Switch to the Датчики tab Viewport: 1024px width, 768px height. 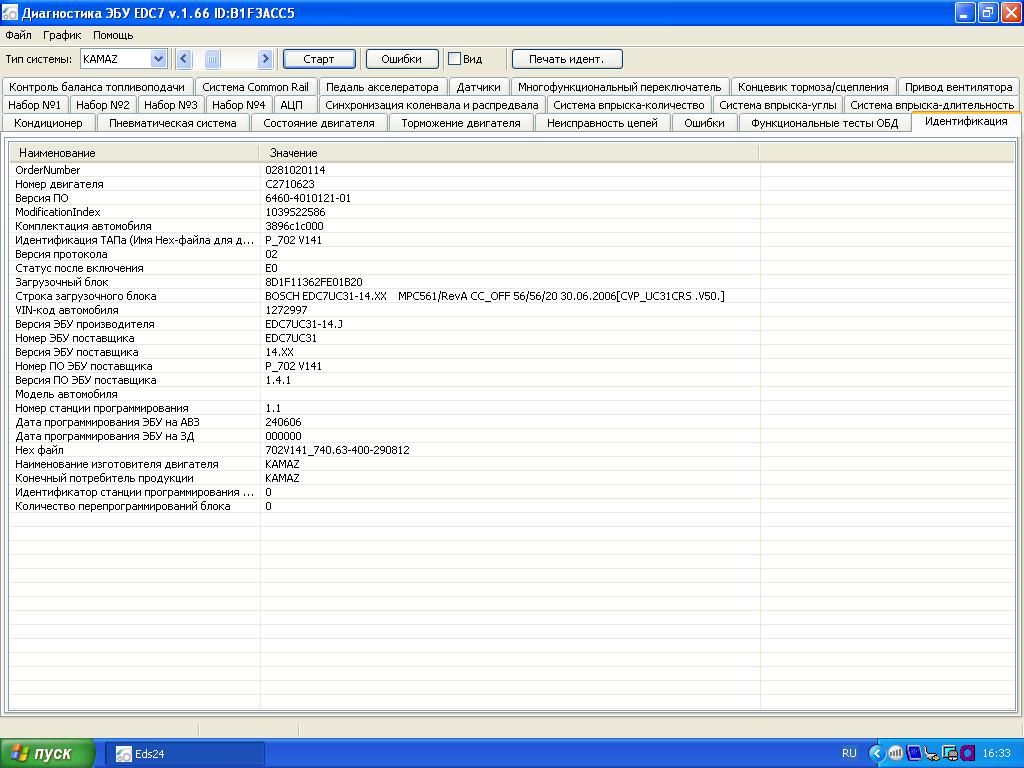479,87
